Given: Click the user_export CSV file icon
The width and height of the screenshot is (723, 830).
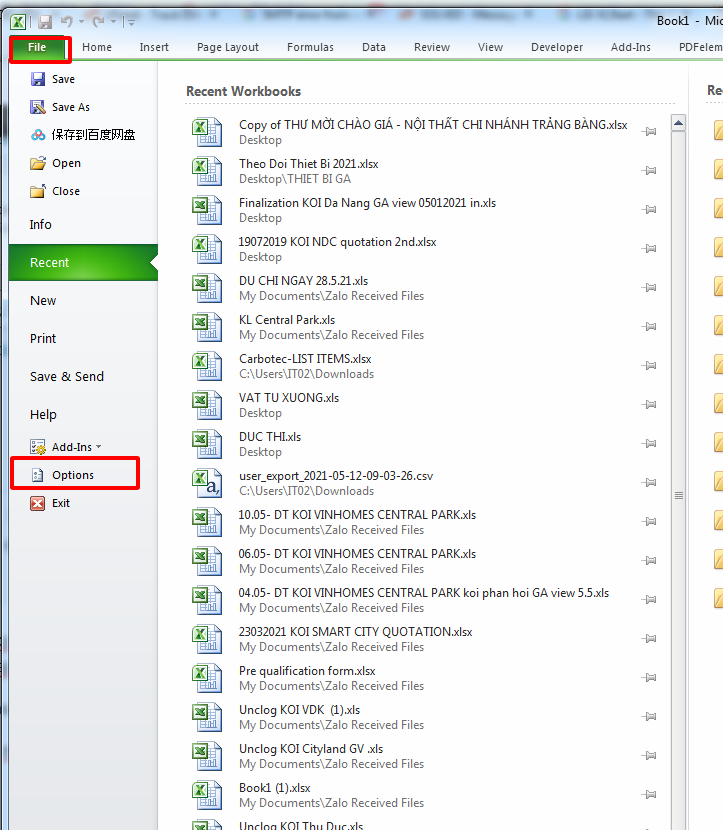Looking at the screenshot, I should (x=207, y=483).
